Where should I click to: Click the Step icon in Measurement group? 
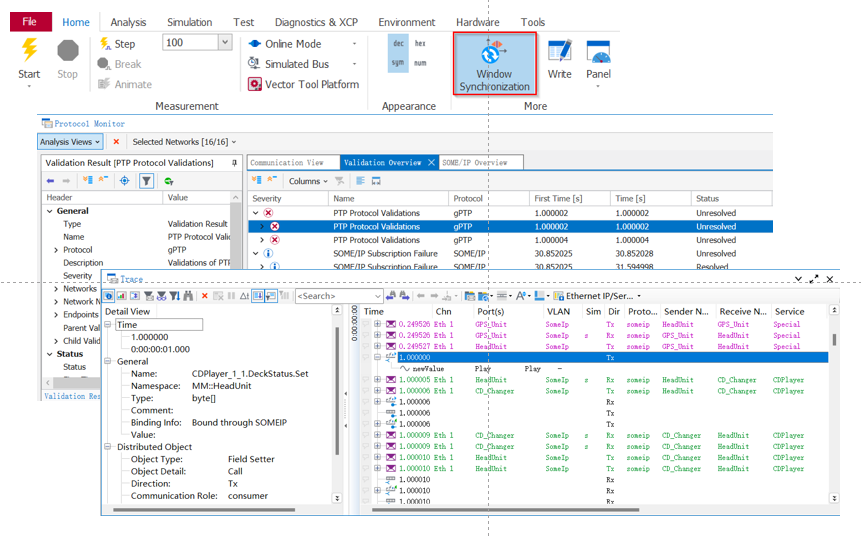(105, 43)
